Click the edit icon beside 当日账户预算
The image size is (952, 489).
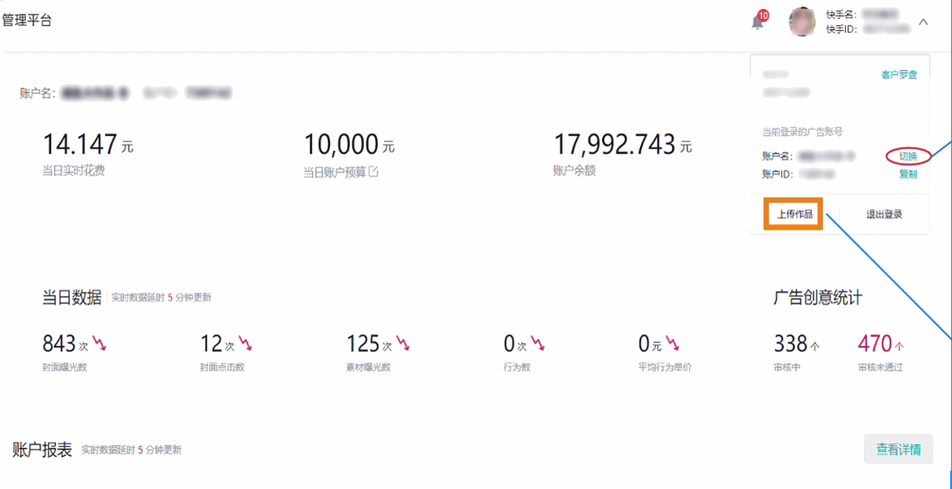click(374, 172)
